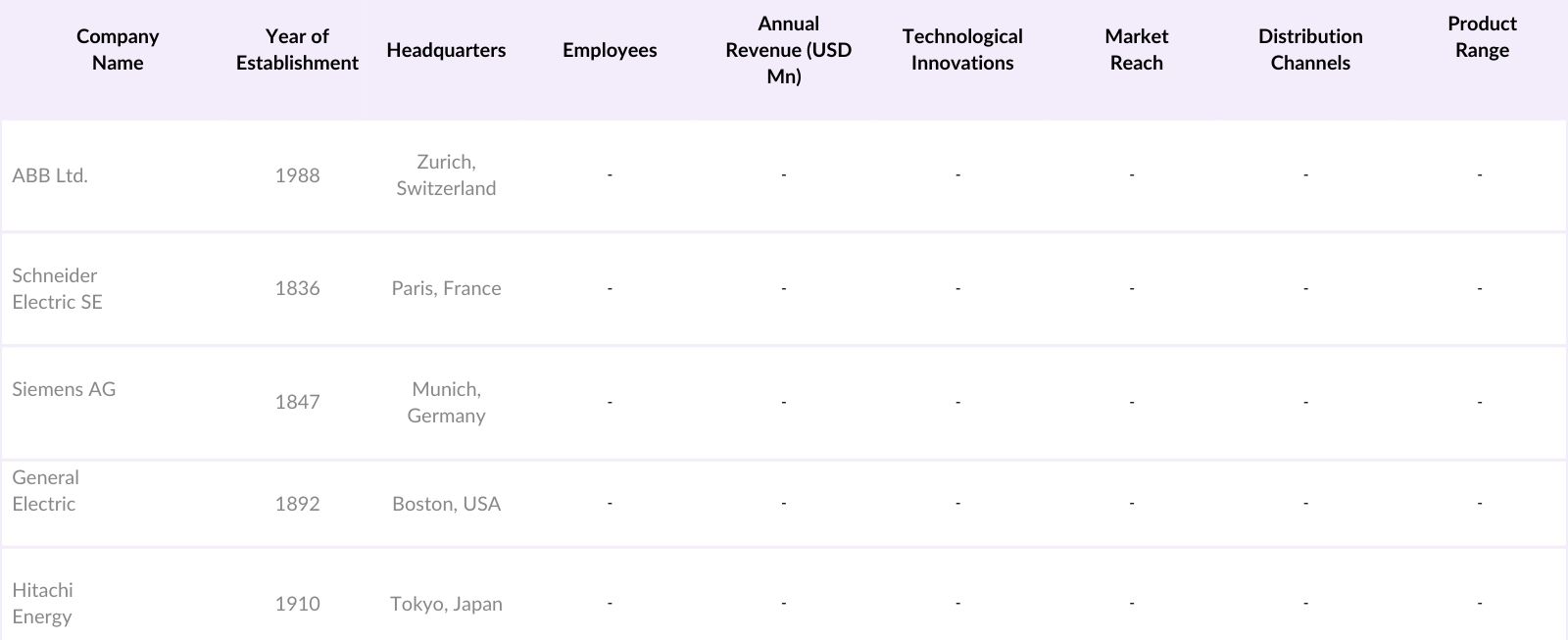Select the Market Reach column header
Viewport: 1568px width, 640px height.
tap(1136, 49)
